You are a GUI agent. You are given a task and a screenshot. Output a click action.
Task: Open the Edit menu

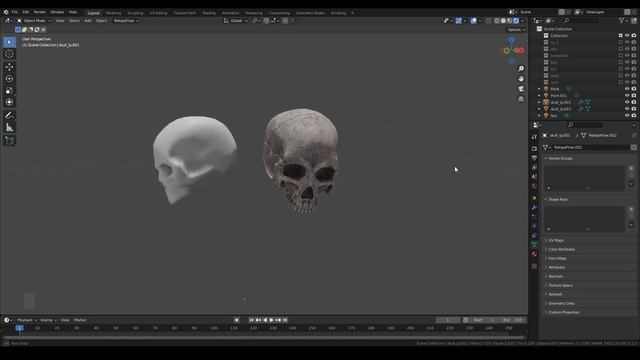(x=26, y=12)
